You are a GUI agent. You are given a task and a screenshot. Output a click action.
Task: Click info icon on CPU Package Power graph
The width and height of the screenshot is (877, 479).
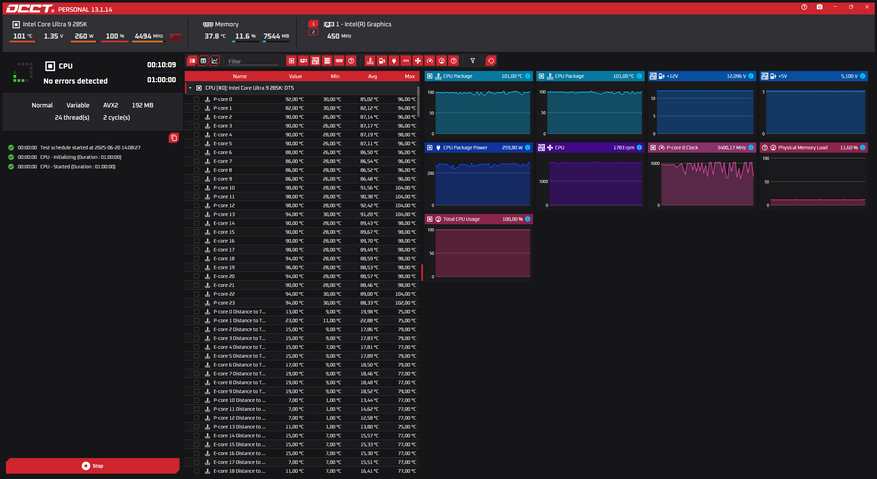527,147
